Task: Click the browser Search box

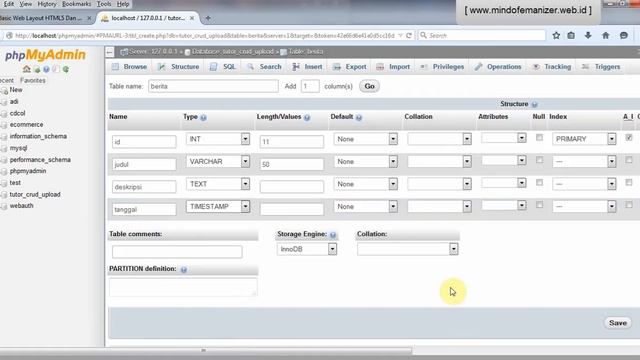Action: [x=482, y=36]
